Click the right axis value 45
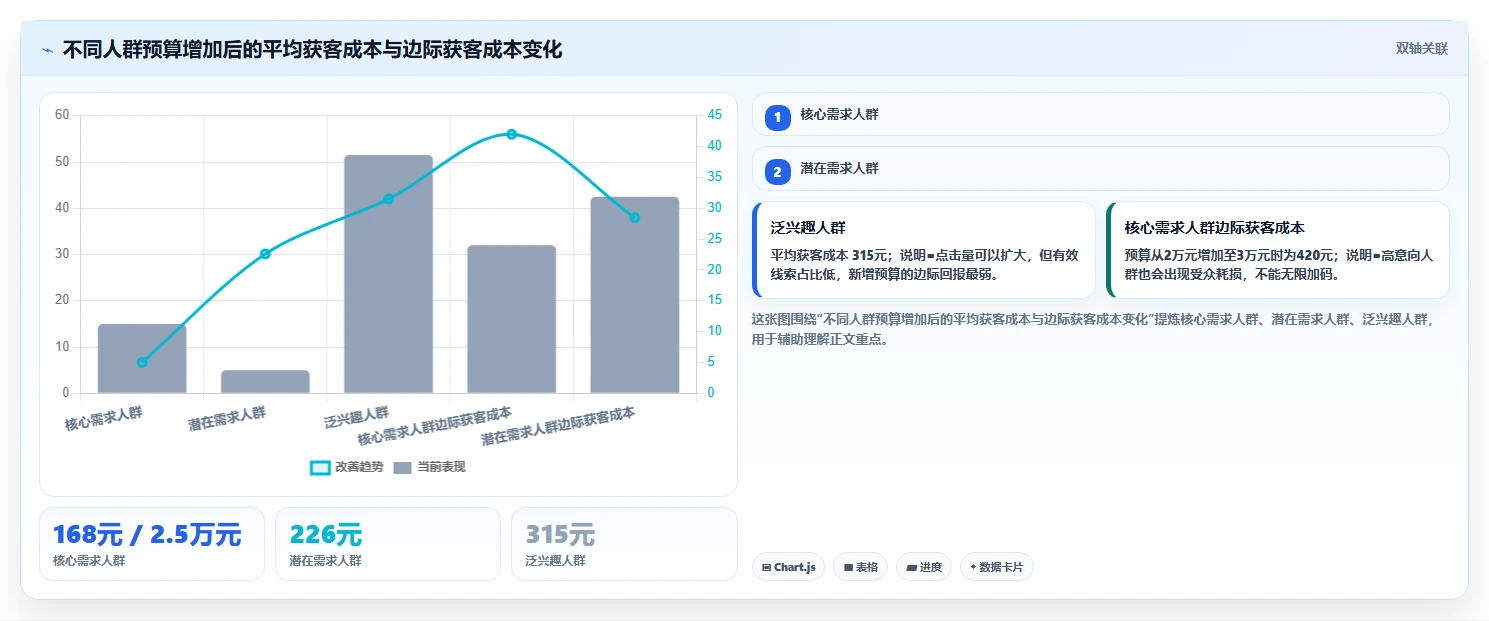The width and height of the screenshot is (1489, 621). point(714,115)
